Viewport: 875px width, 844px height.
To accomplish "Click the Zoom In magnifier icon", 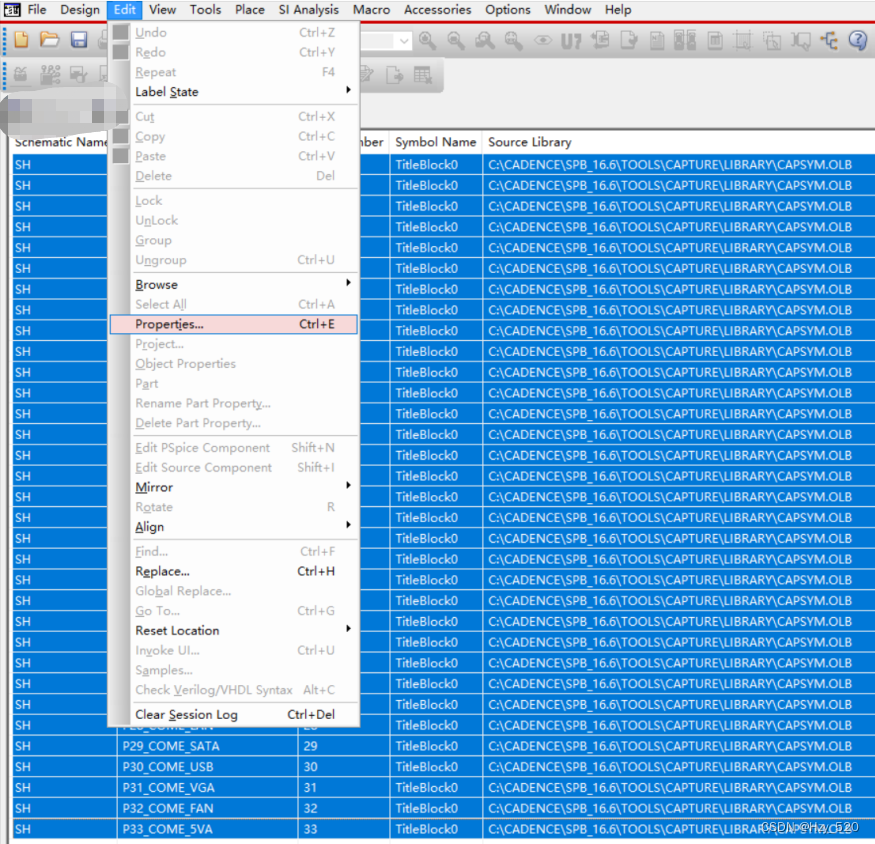I will [x=427, y=40].
